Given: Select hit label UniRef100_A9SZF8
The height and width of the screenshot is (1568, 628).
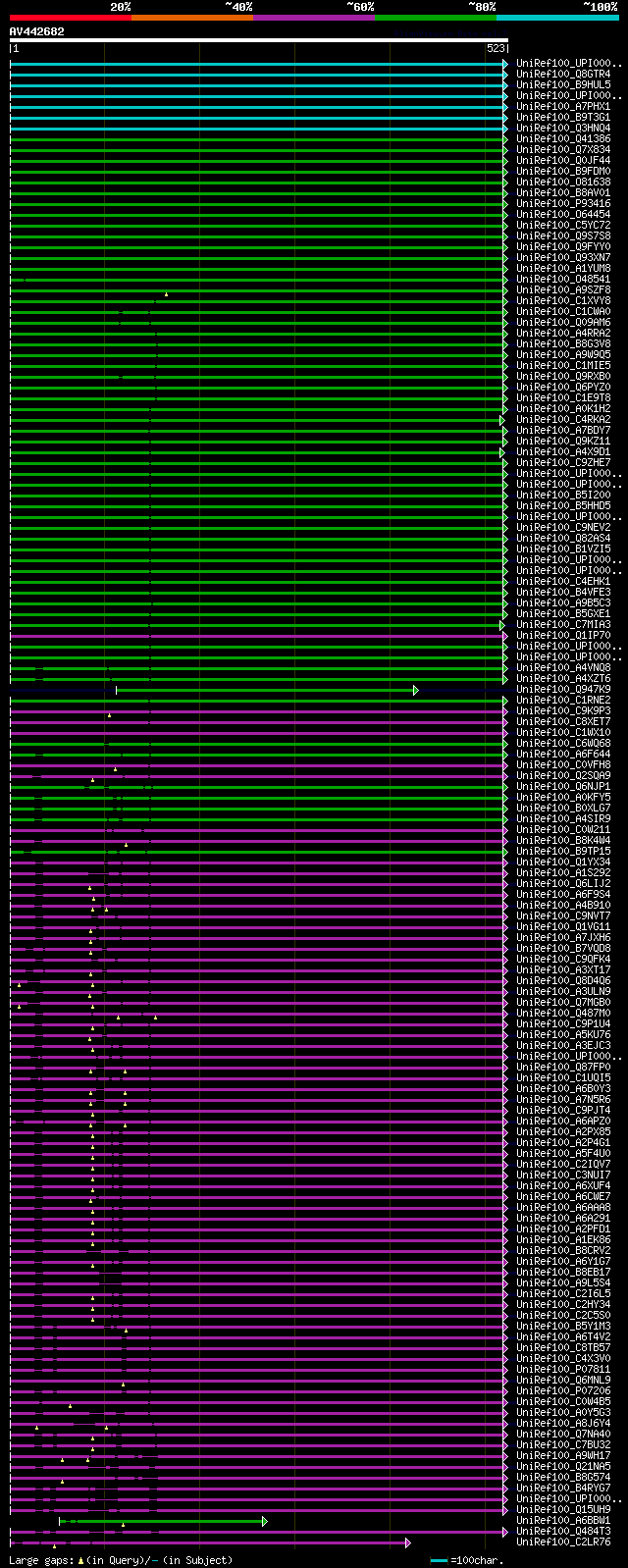Looking at the screenshot, I should coord(563,290).
